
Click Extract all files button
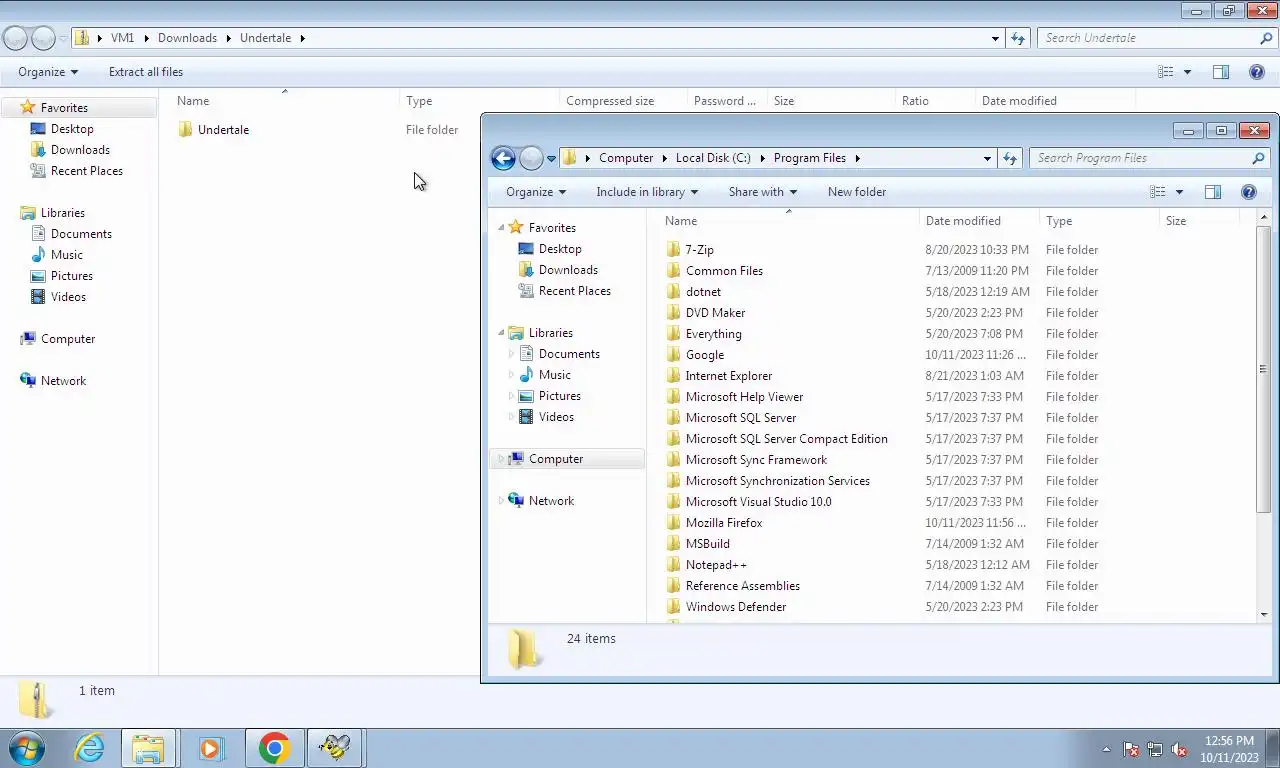click(x=146, y=72)
